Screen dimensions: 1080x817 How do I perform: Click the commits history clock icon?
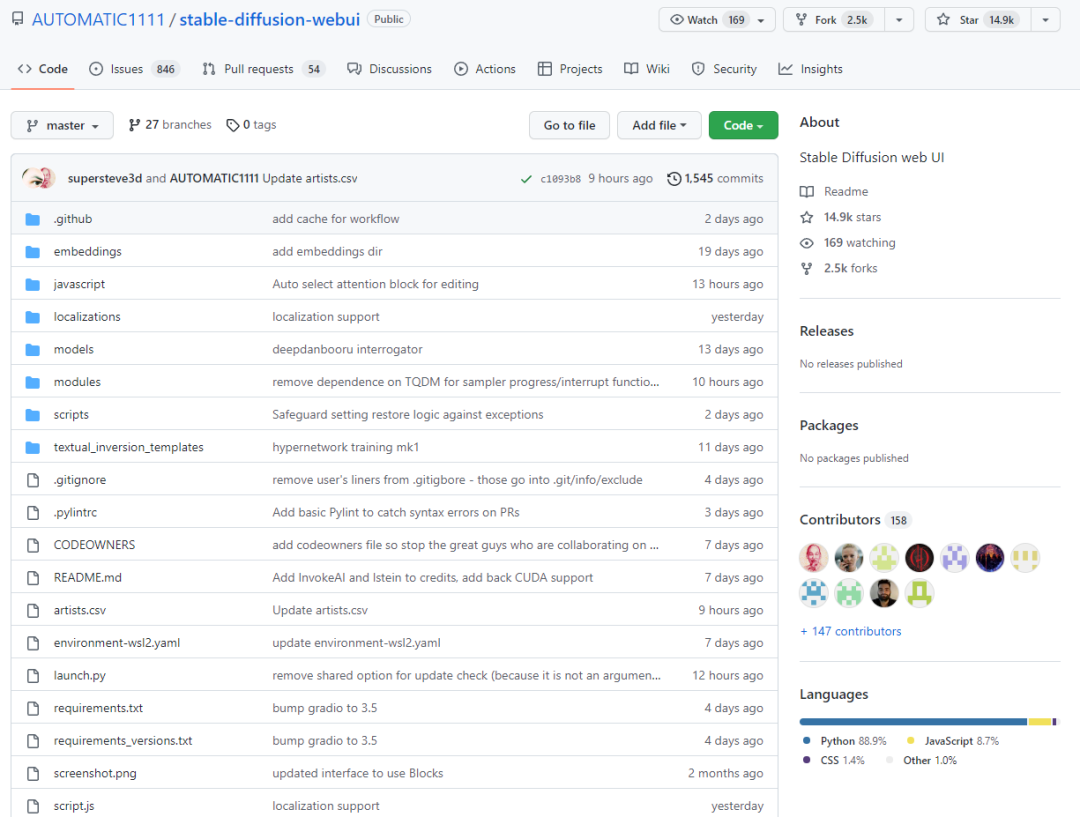click(674, 178)
